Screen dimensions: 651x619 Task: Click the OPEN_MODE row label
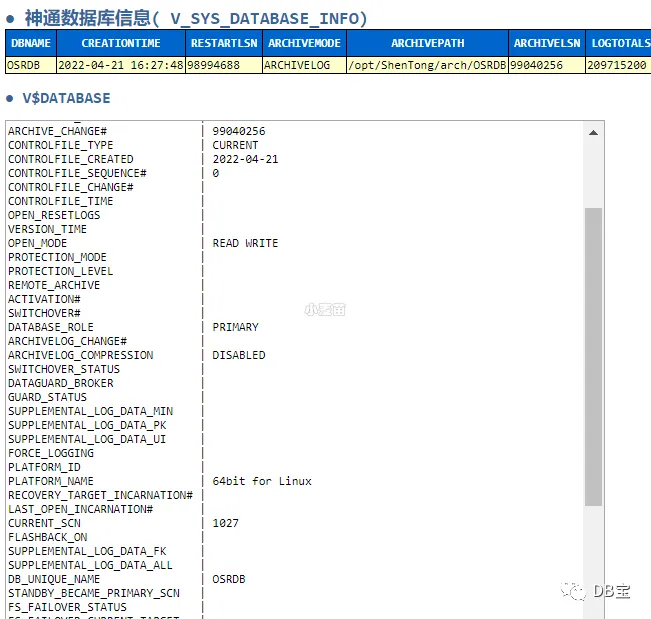point(37,243)
